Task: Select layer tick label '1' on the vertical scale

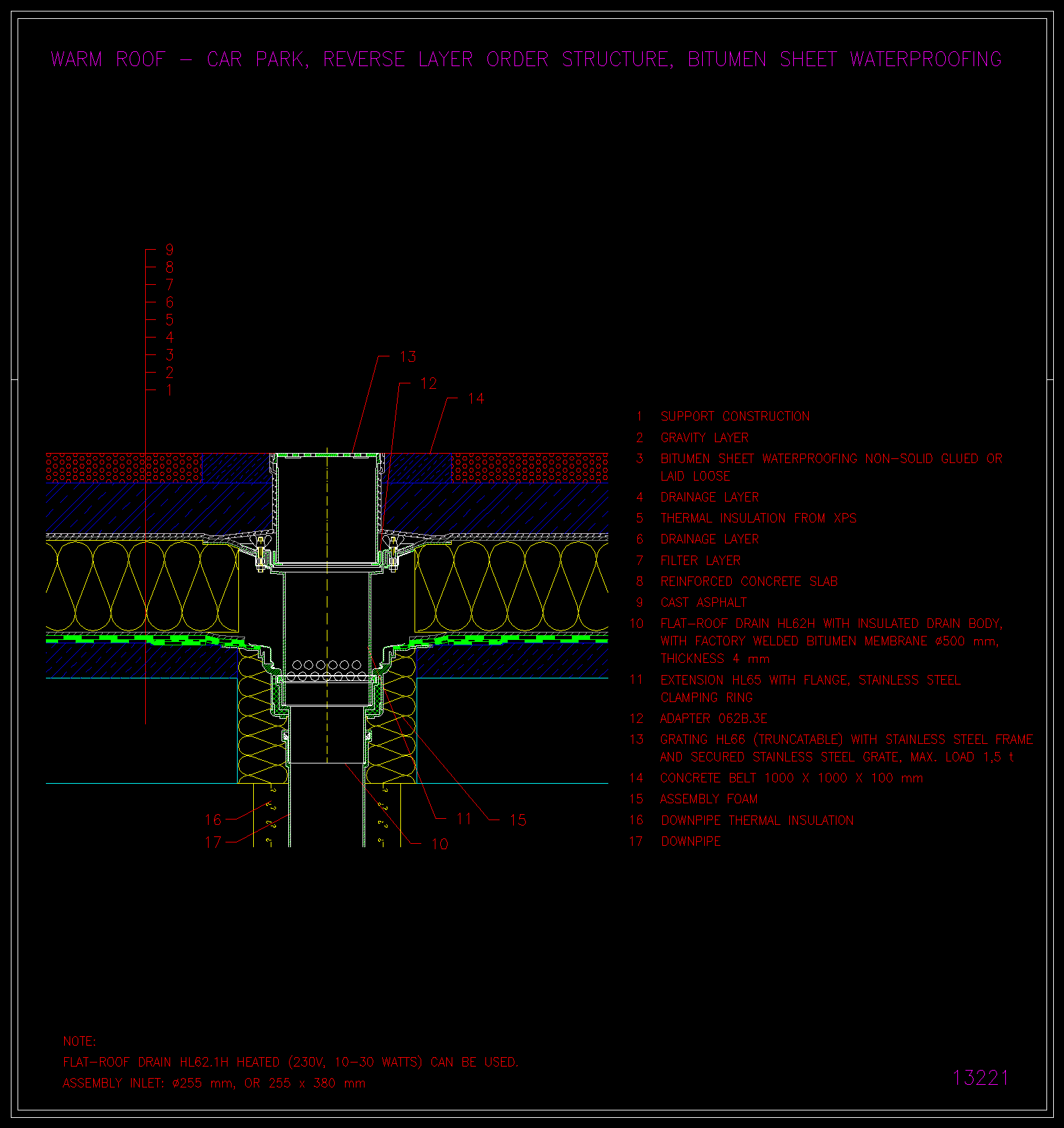Action: click(169, 390)
